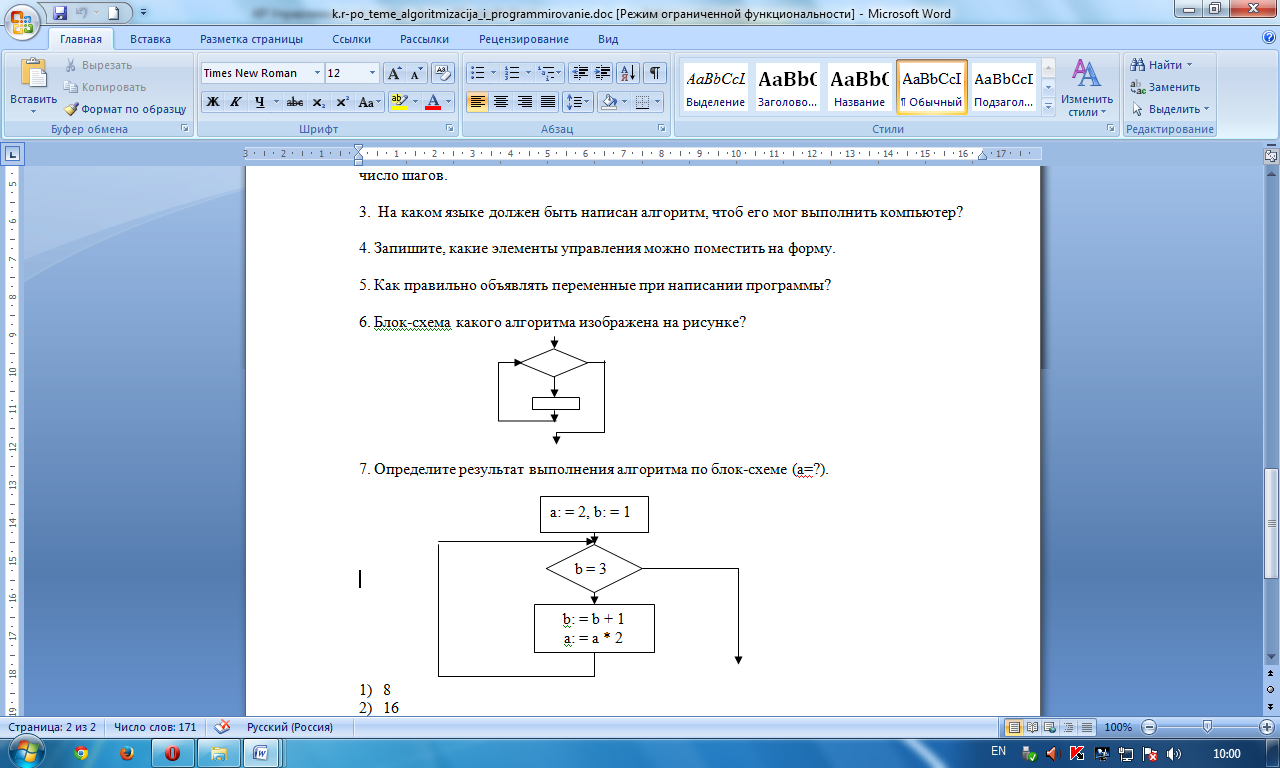This screenshot has height=768, width=1280.
Task: Open Select (Выделить) dropdown
Action: pyautogui.click(x=1170, y=109)
